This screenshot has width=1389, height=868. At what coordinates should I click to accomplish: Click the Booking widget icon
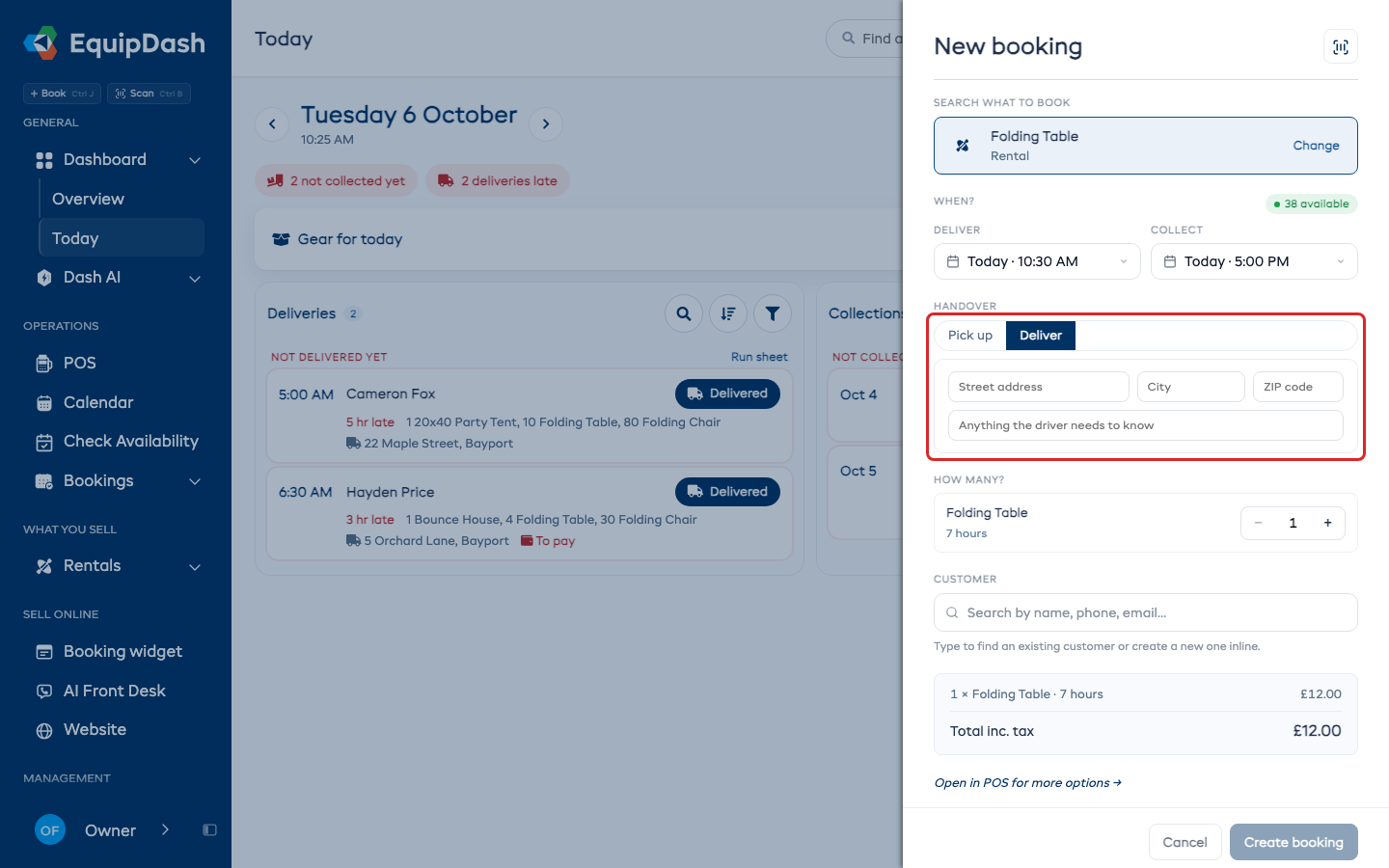(x=44, y=652)
